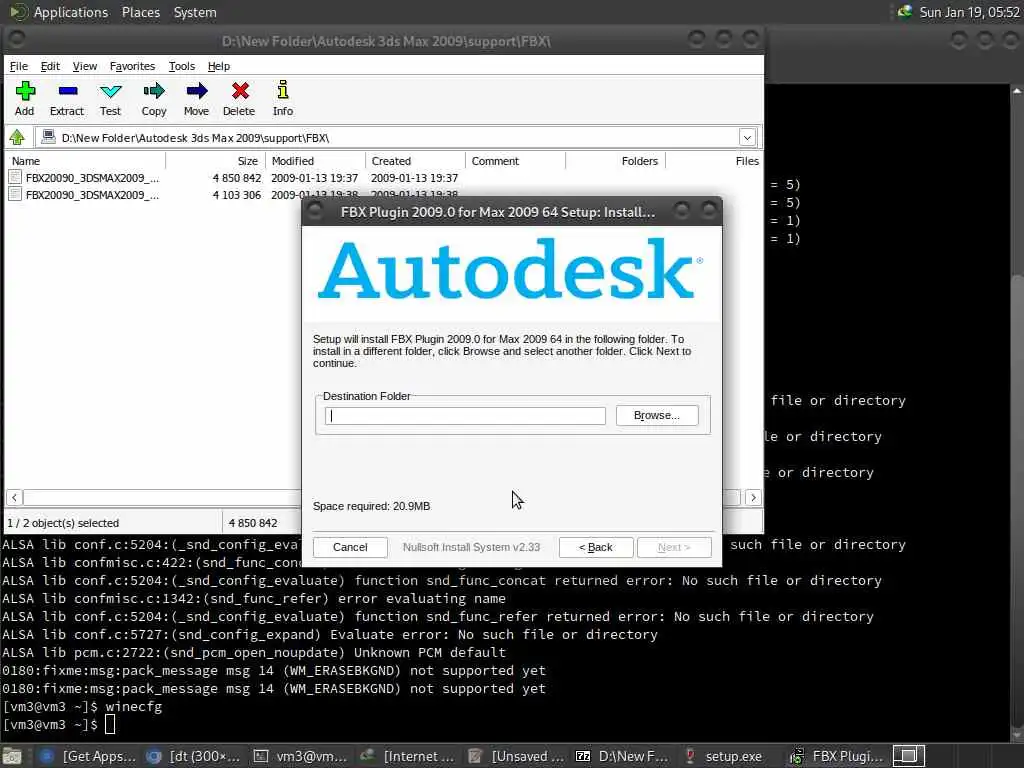
Task: Select file with size 4 103 306
Action: tap(236, 195)
